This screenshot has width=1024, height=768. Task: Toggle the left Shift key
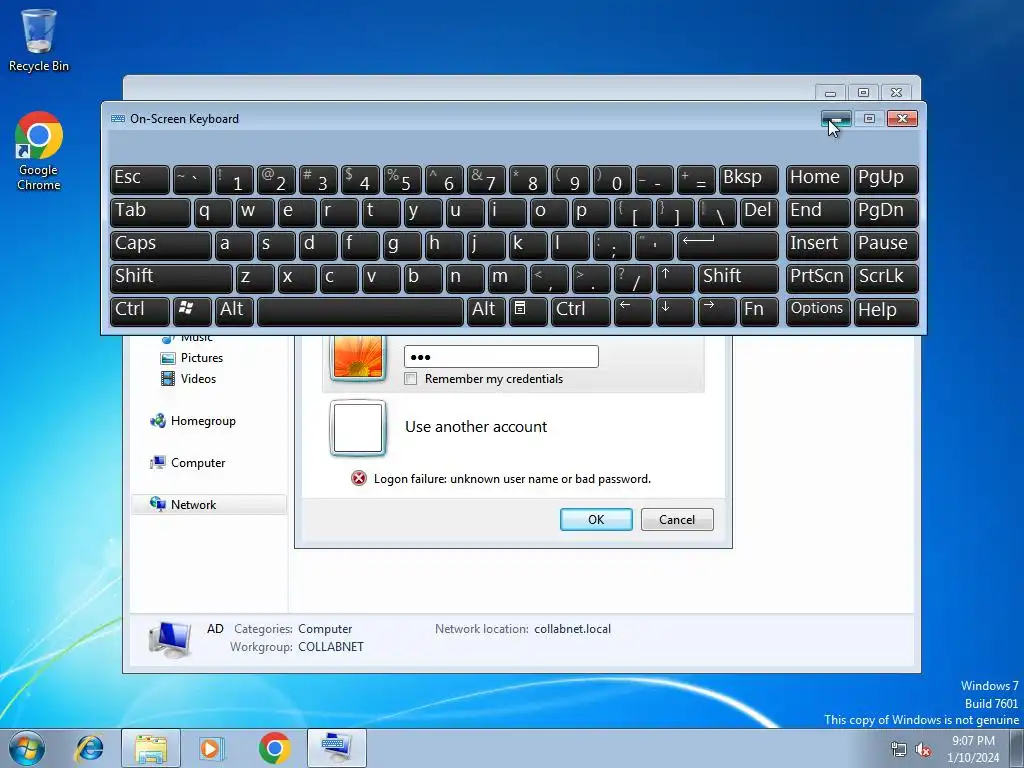click(171, 279)
